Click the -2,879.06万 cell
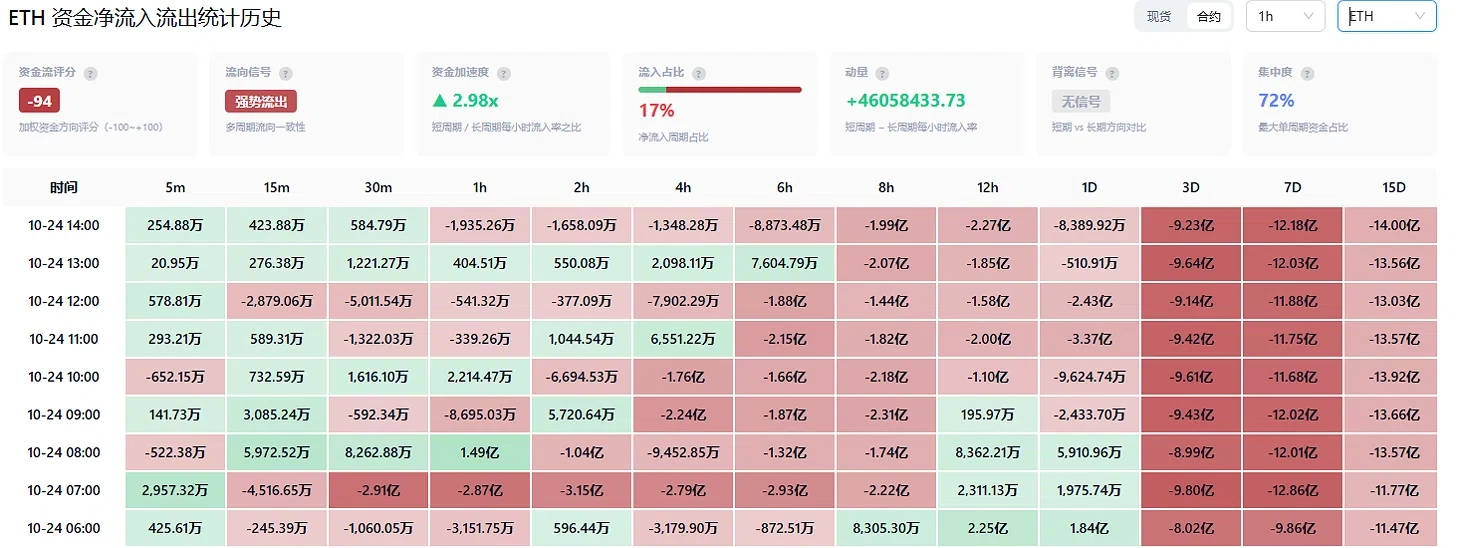Image resolution: width=1459 pixels, height=548 pixels. click(277, 301)
